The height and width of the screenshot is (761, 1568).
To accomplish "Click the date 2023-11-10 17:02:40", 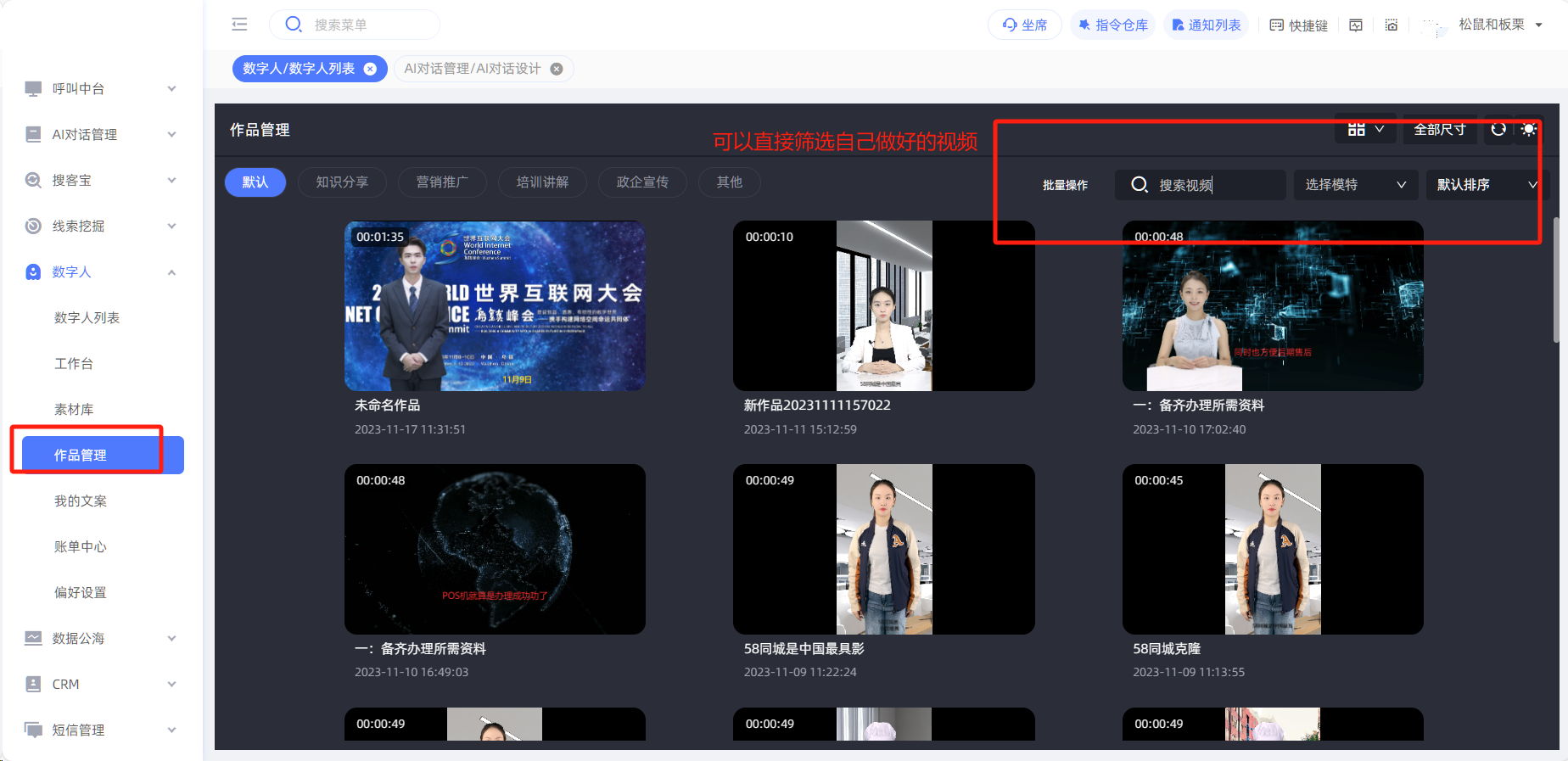I will pos(1189,429).
